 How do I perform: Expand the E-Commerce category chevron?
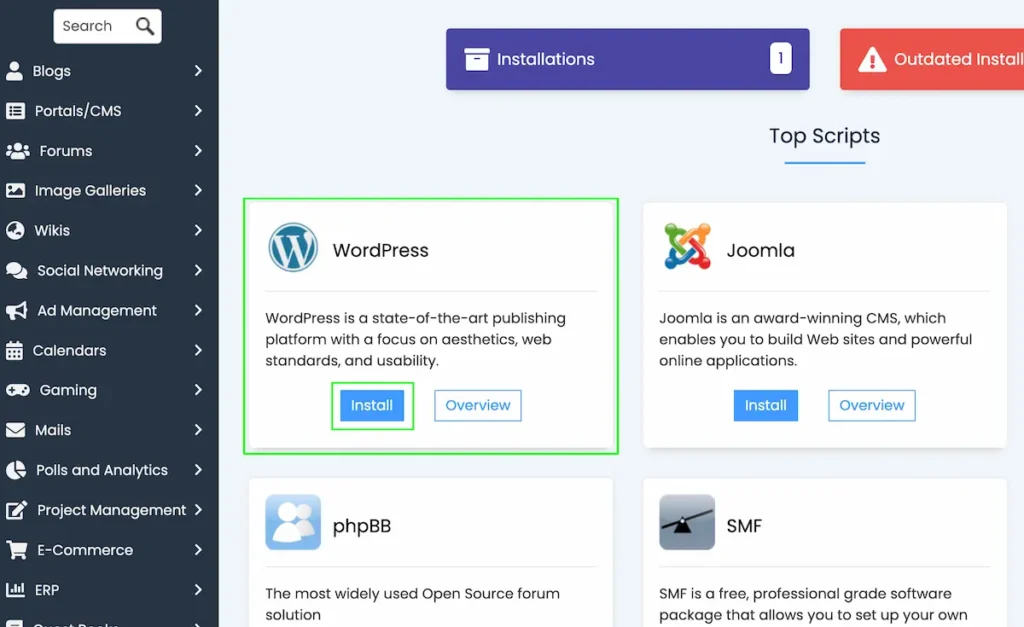[199, 550]
